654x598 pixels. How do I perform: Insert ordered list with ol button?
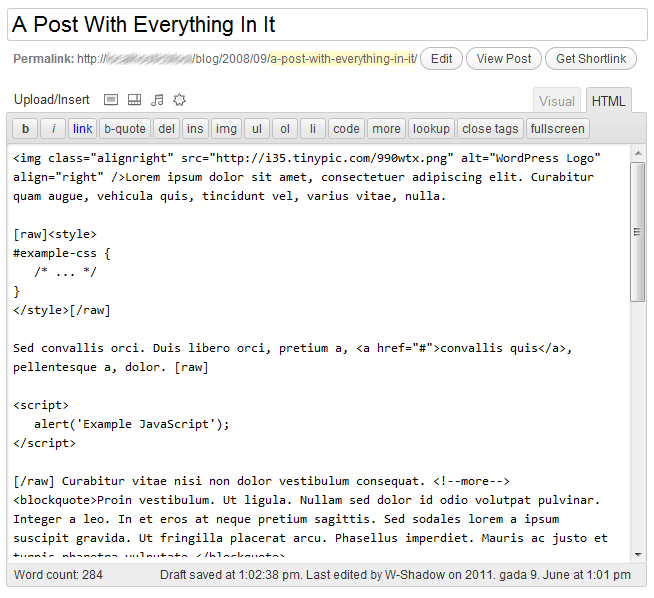[x=285, y=128]
